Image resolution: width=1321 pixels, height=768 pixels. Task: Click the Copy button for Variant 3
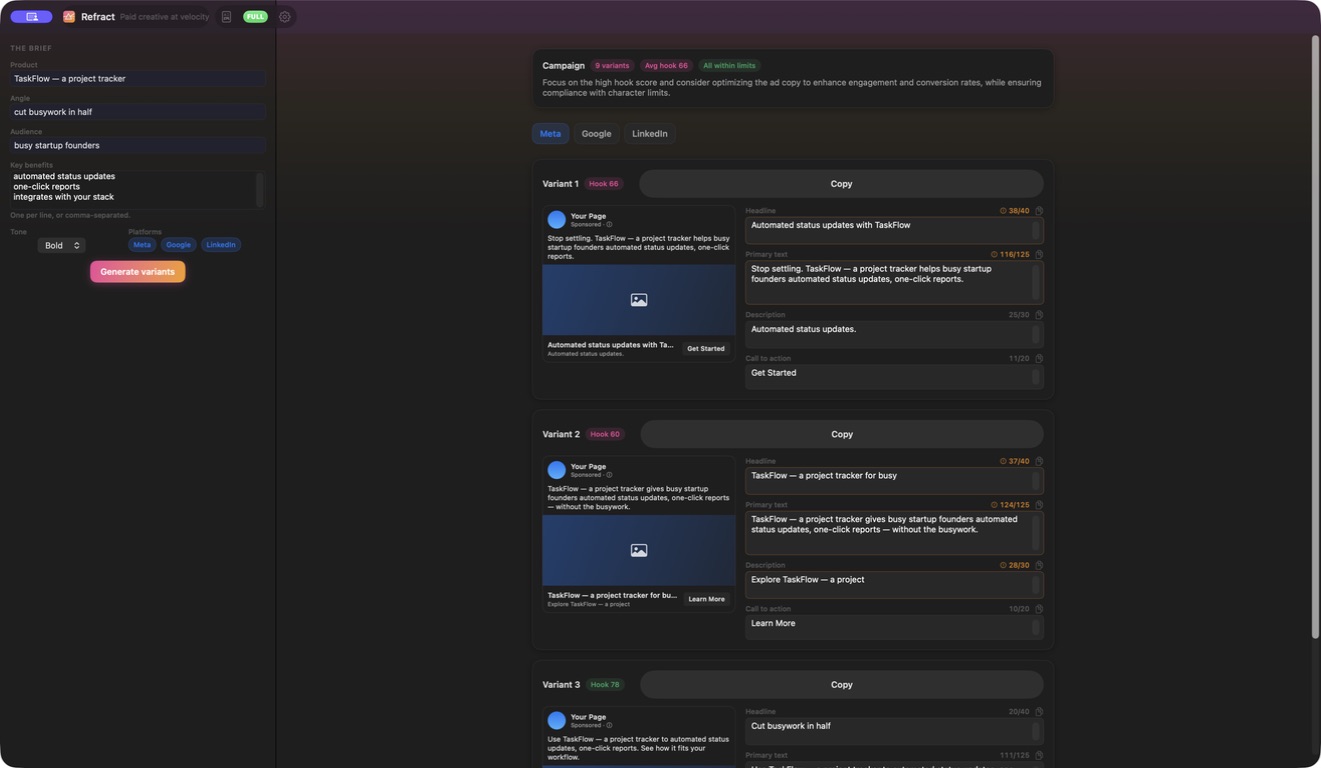(841, 685)
